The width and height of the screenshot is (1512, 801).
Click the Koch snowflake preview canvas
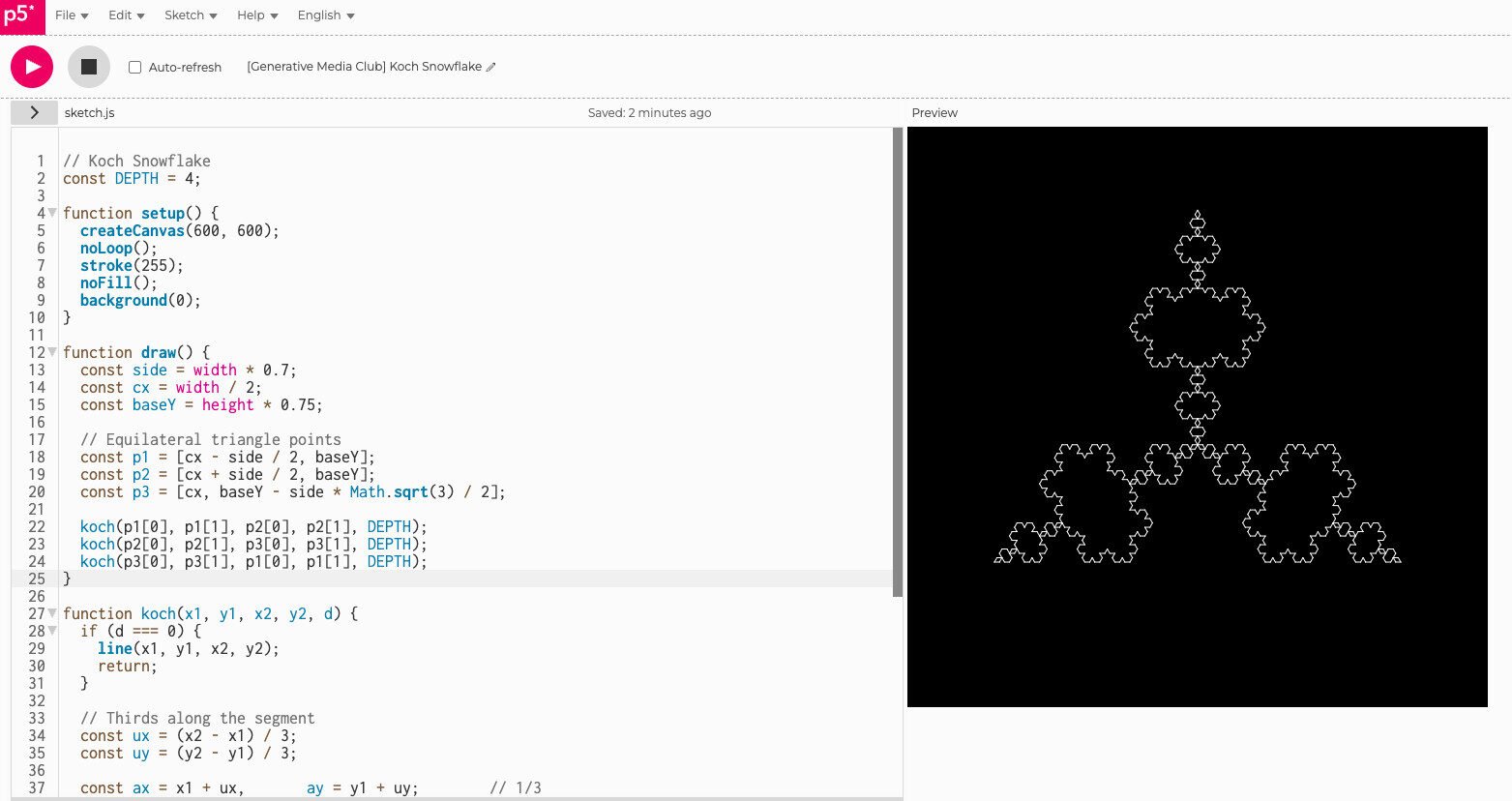click(1197, 417)
